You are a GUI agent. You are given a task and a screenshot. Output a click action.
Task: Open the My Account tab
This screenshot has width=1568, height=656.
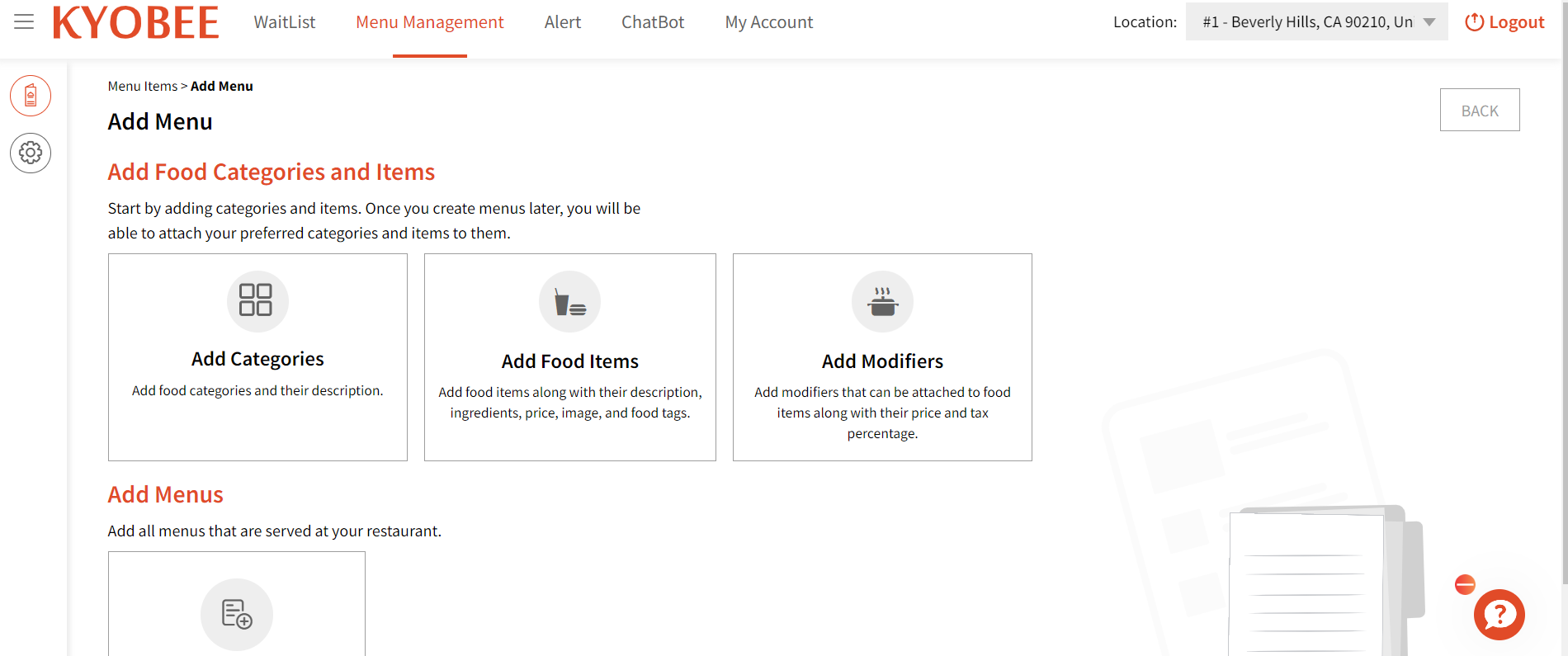[769, 22]
